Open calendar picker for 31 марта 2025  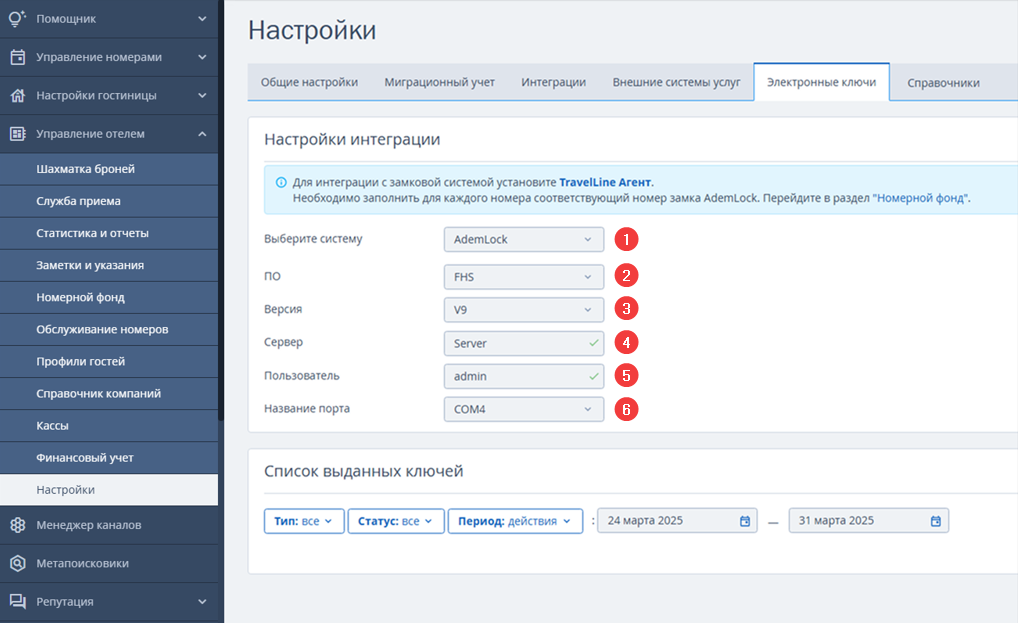pyautogui.click(x=936, y=521)
